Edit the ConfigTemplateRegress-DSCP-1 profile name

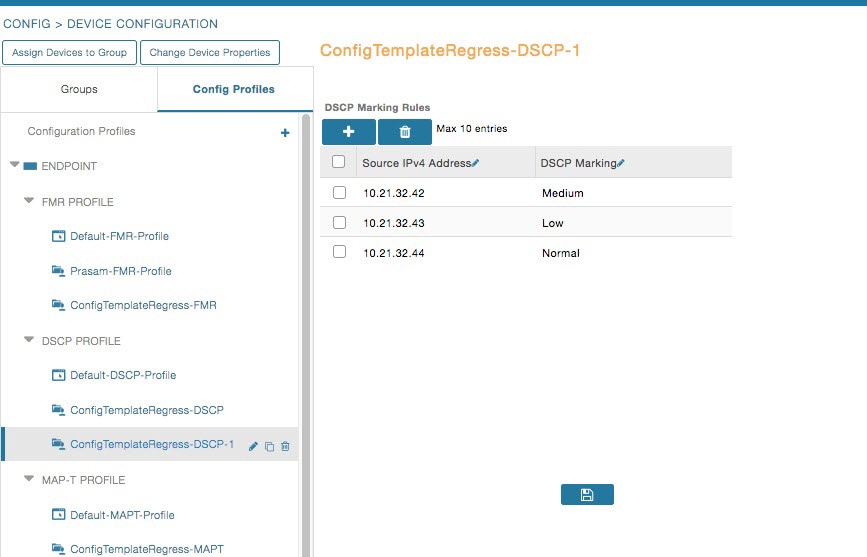point(253,446)
